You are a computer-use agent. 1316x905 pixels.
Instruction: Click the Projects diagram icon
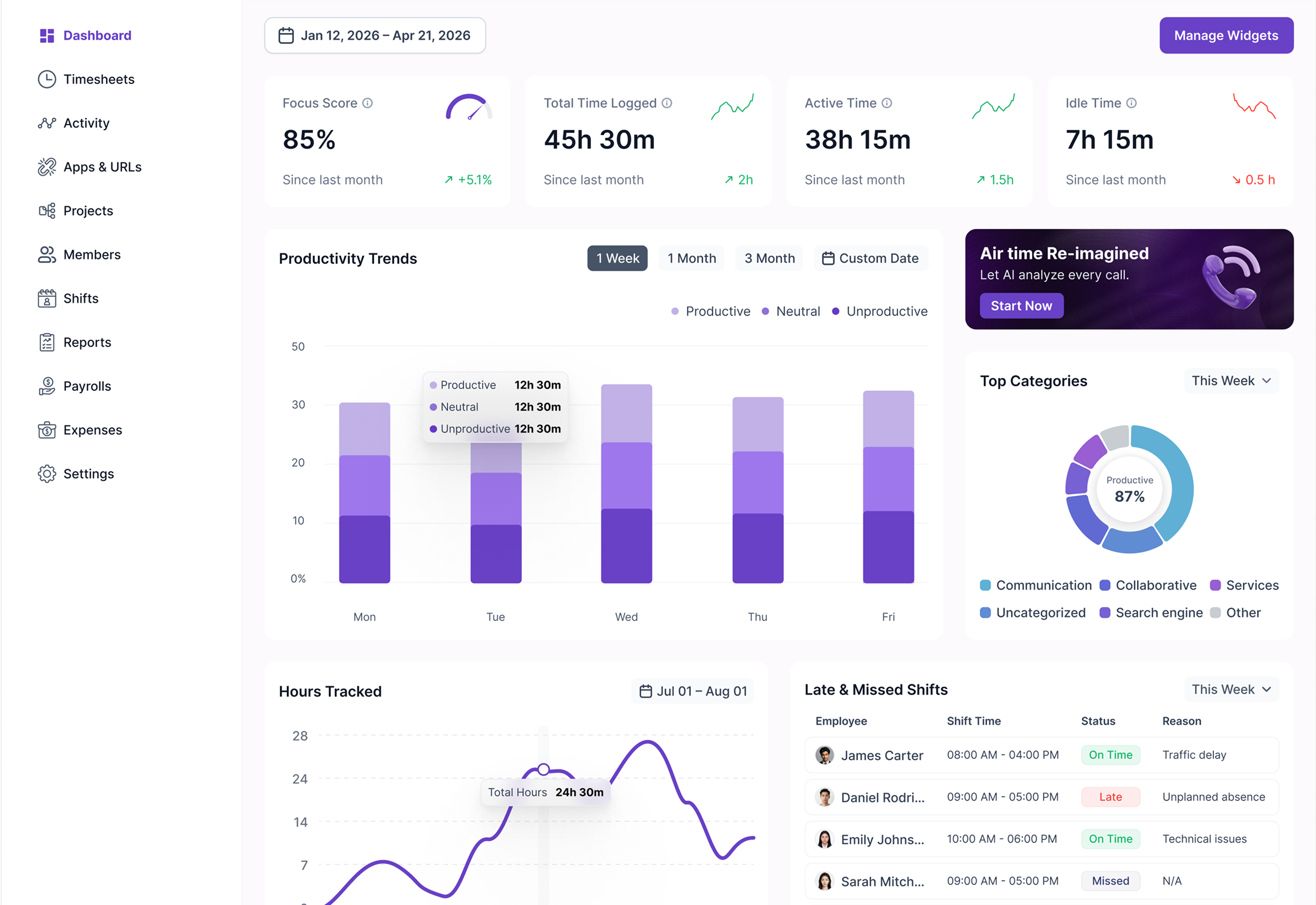[x=47, y=211]
